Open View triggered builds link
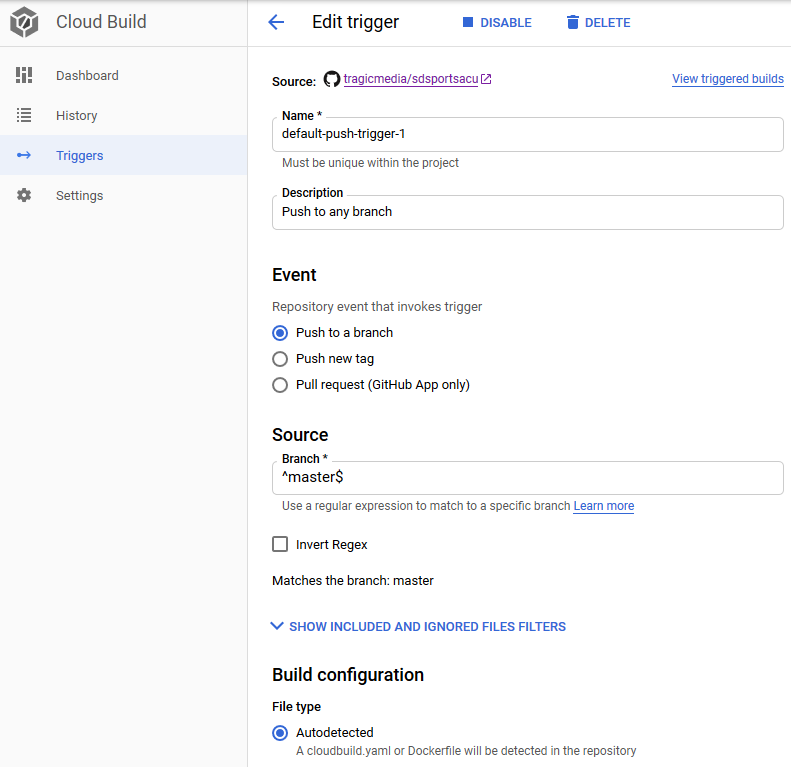This screenshot has height=767, width=791. [x=727, y=79]
